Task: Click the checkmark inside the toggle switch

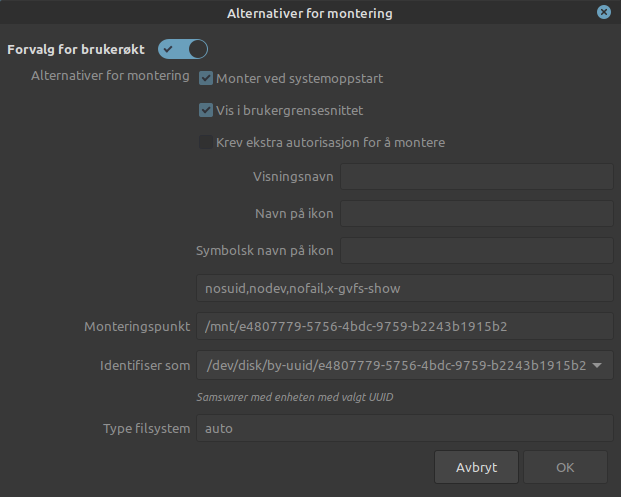Action: coord(168,50)
